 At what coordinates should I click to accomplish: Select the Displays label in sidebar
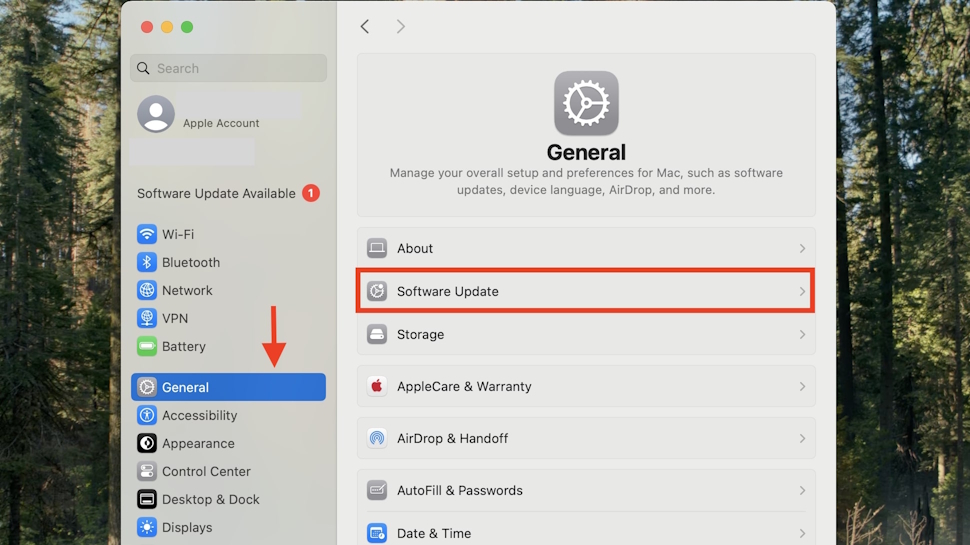click(x=187, y=528)
